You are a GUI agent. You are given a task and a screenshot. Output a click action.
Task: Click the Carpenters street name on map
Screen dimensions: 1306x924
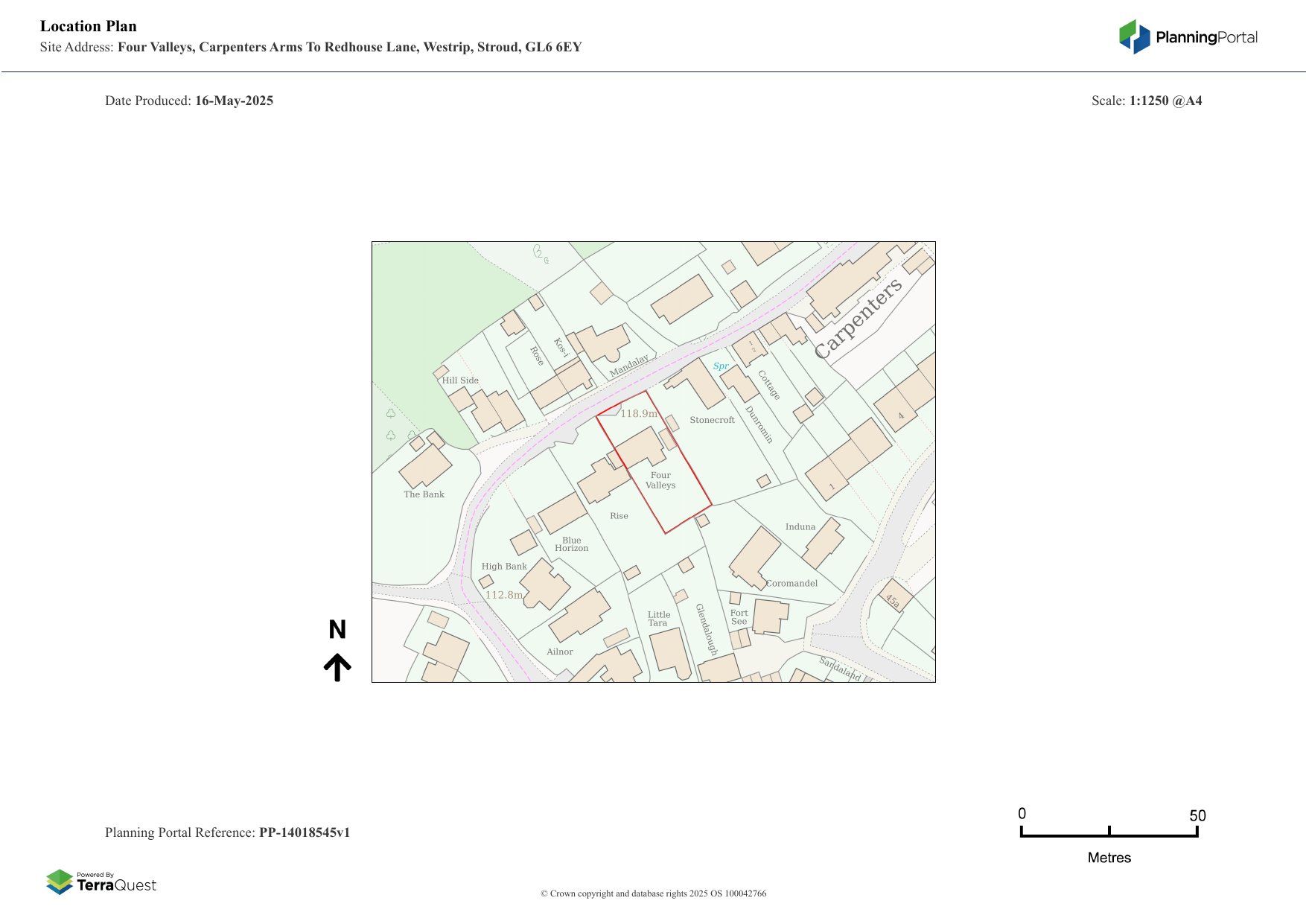(858, 318)
